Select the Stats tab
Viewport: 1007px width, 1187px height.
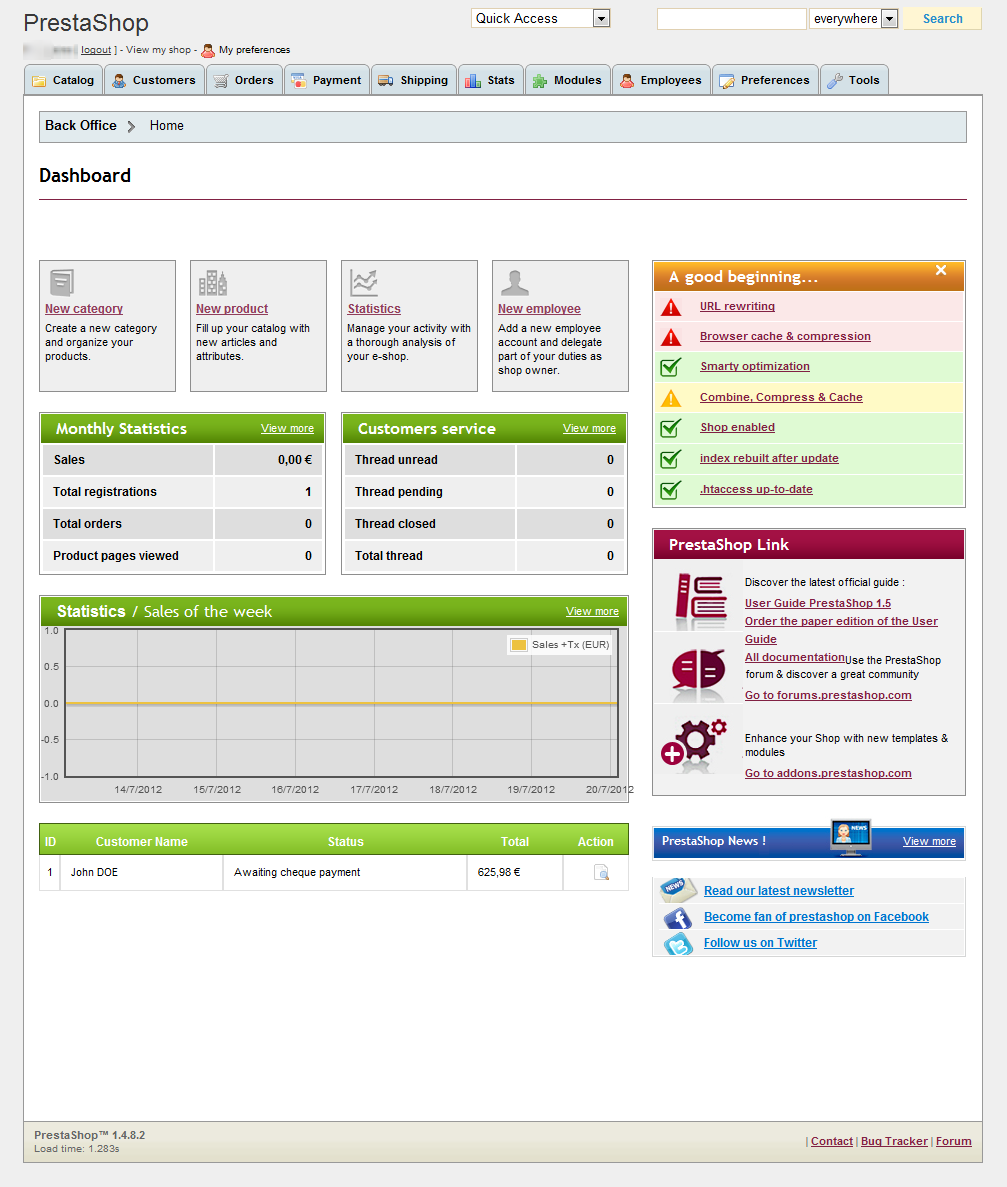pyautogui.click(x=491, y=80)
